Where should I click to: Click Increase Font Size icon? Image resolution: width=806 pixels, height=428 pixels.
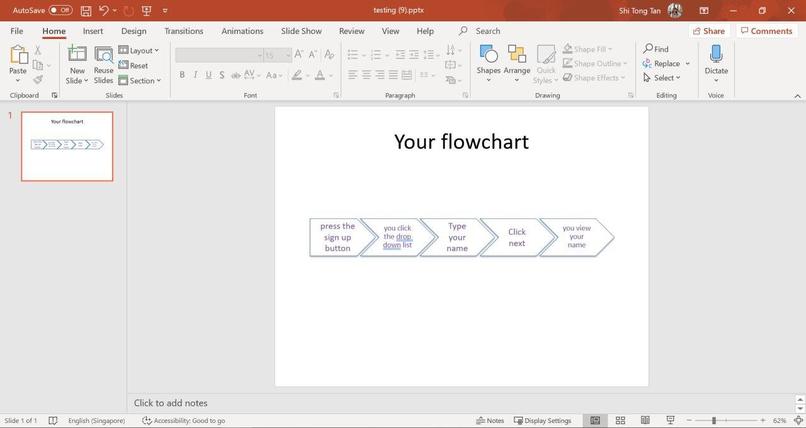pyautogui.click(x=299, y=54)
